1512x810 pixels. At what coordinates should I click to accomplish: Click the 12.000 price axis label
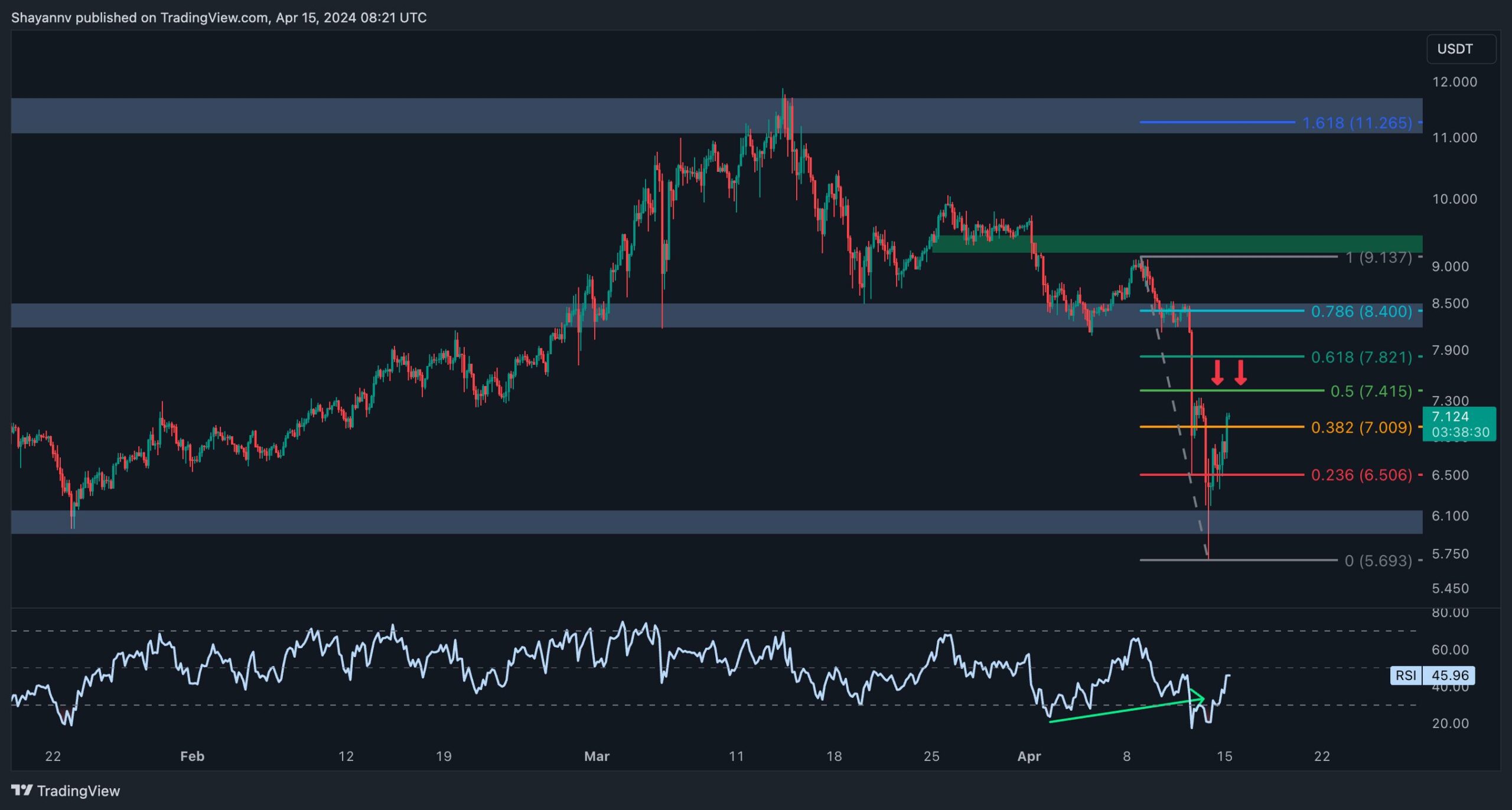coord(1454,82)
